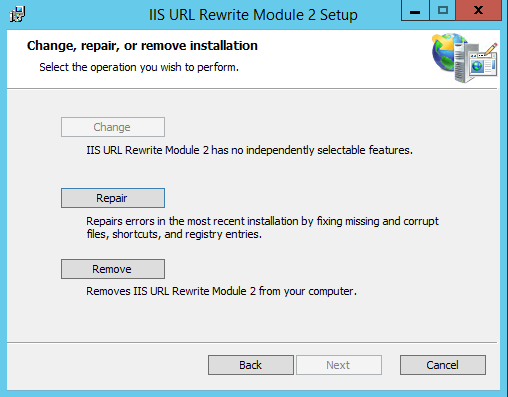Go Back to the previous setup page
This screenshot has width=508, height=397.
tap(251, 365)
